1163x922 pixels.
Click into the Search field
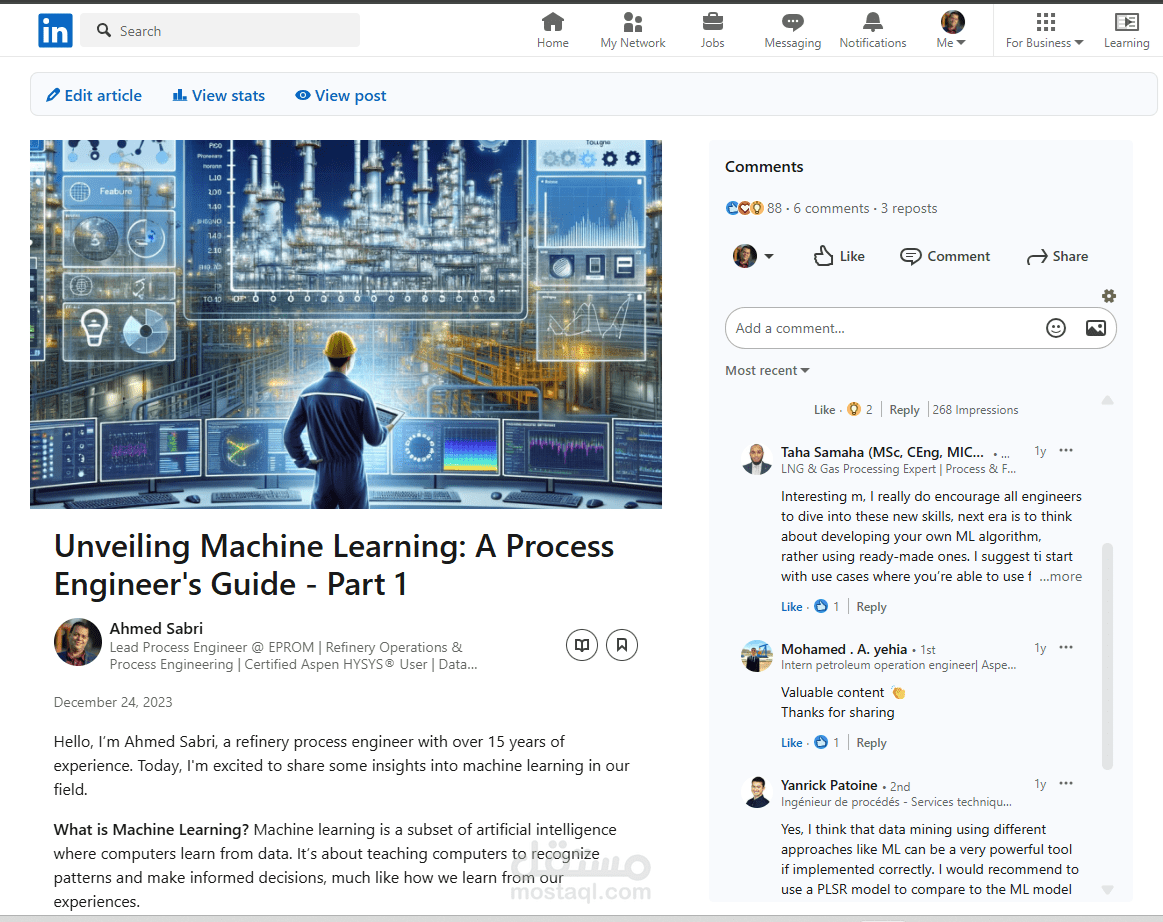tap(220, 30)
